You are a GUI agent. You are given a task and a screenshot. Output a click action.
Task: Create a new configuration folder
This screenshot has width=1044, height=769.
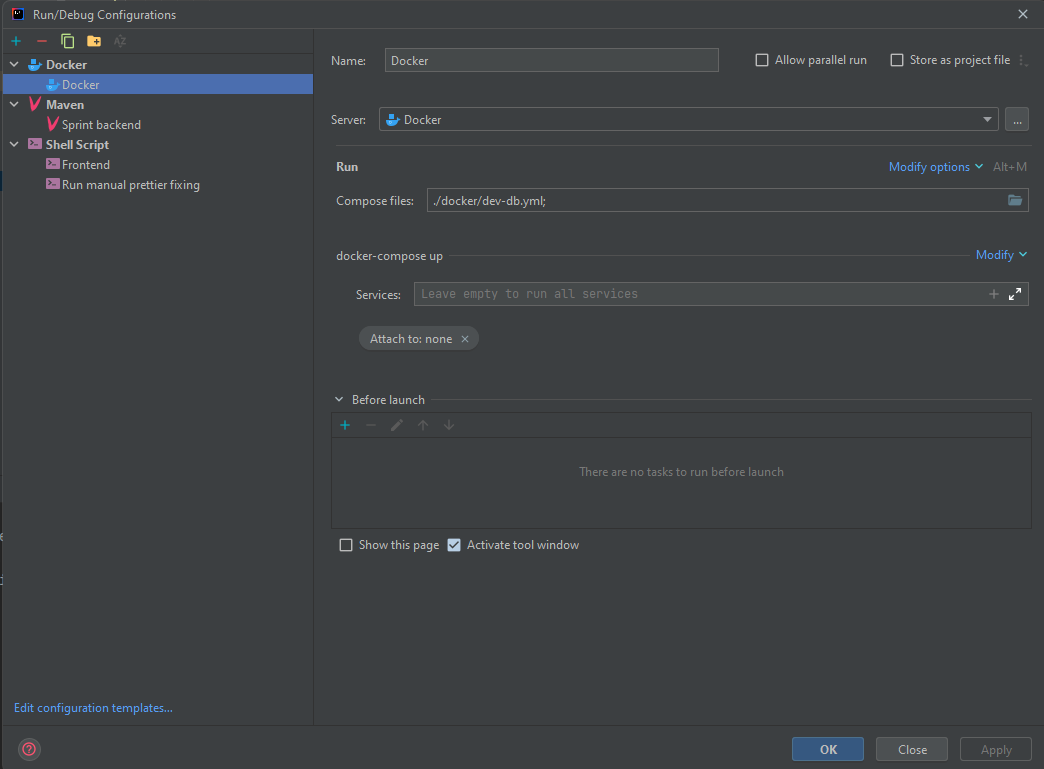[92, 41]
